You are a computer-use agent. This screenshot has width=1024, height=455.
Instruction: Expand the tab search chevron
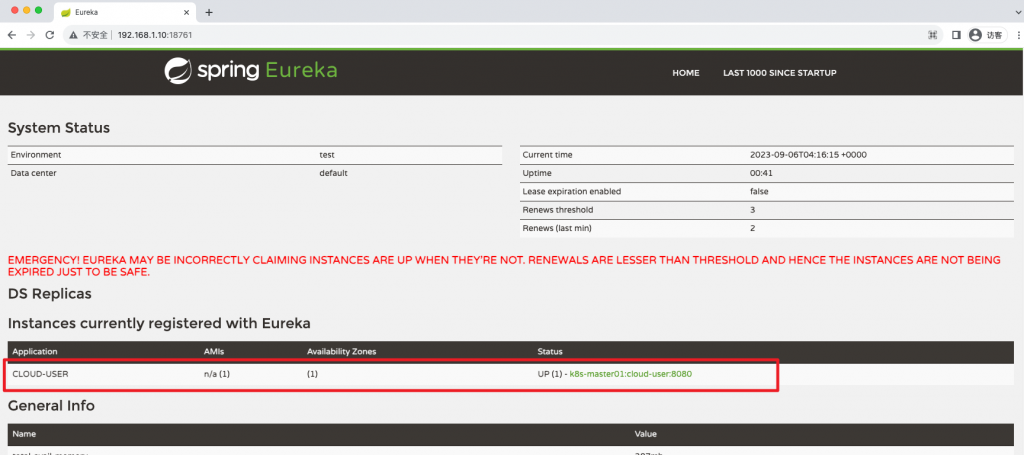1018,12
